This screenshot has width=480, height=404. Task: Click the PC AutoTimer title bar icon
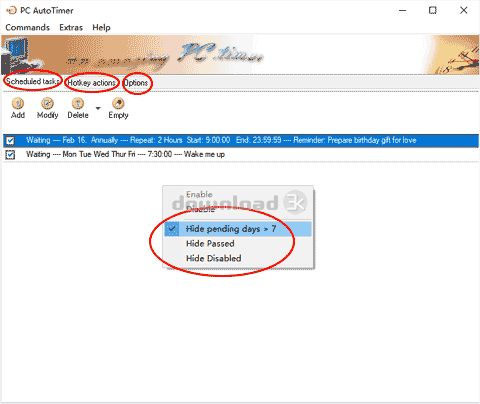(x=11, y=10)
